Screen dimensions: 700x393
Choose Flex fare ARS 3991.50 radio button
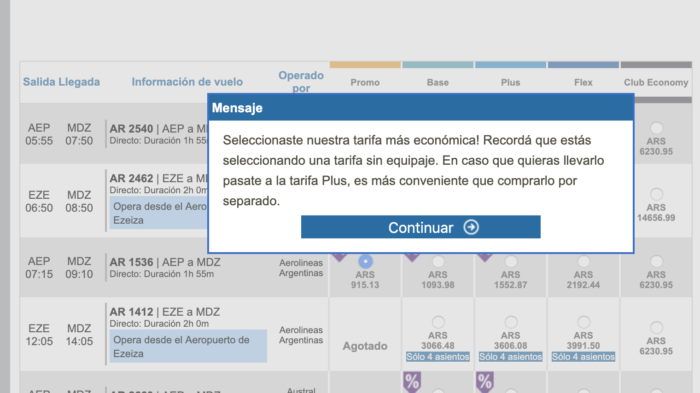pyautogui.click(x=583, y=322)
